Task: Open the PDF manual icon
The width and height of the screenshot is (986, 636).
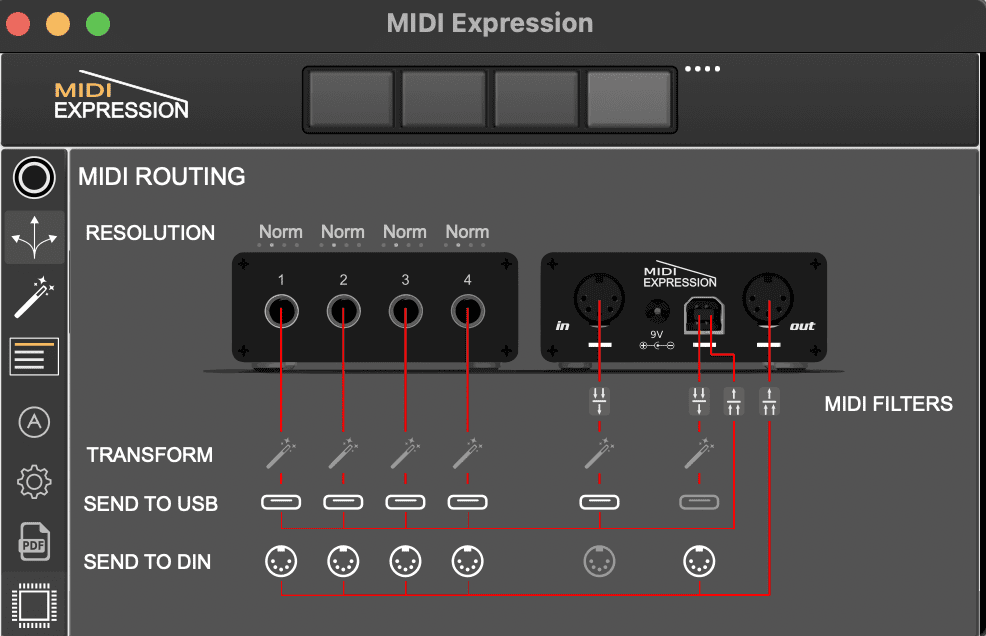Action: (x=34, y=543)
